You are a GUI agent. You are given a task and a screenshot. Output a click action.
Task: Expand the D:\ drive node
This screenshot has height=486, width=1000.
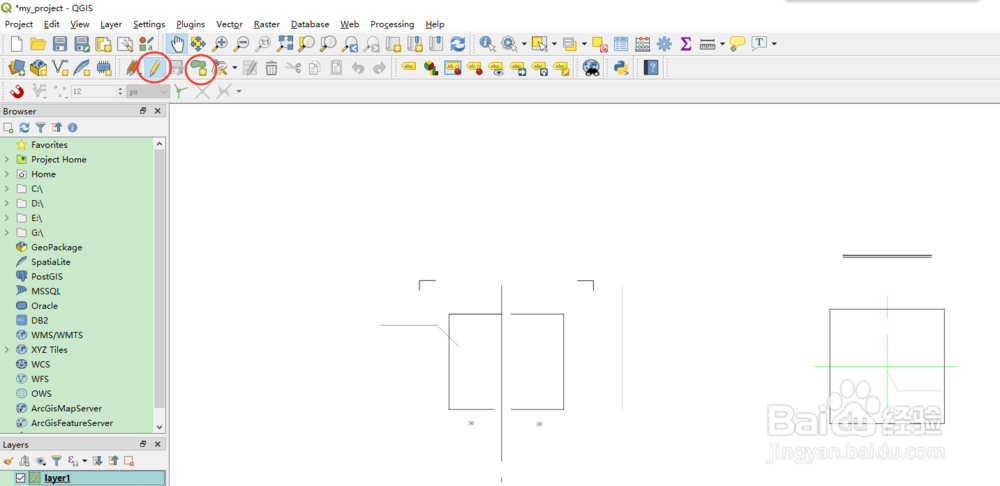6,203
